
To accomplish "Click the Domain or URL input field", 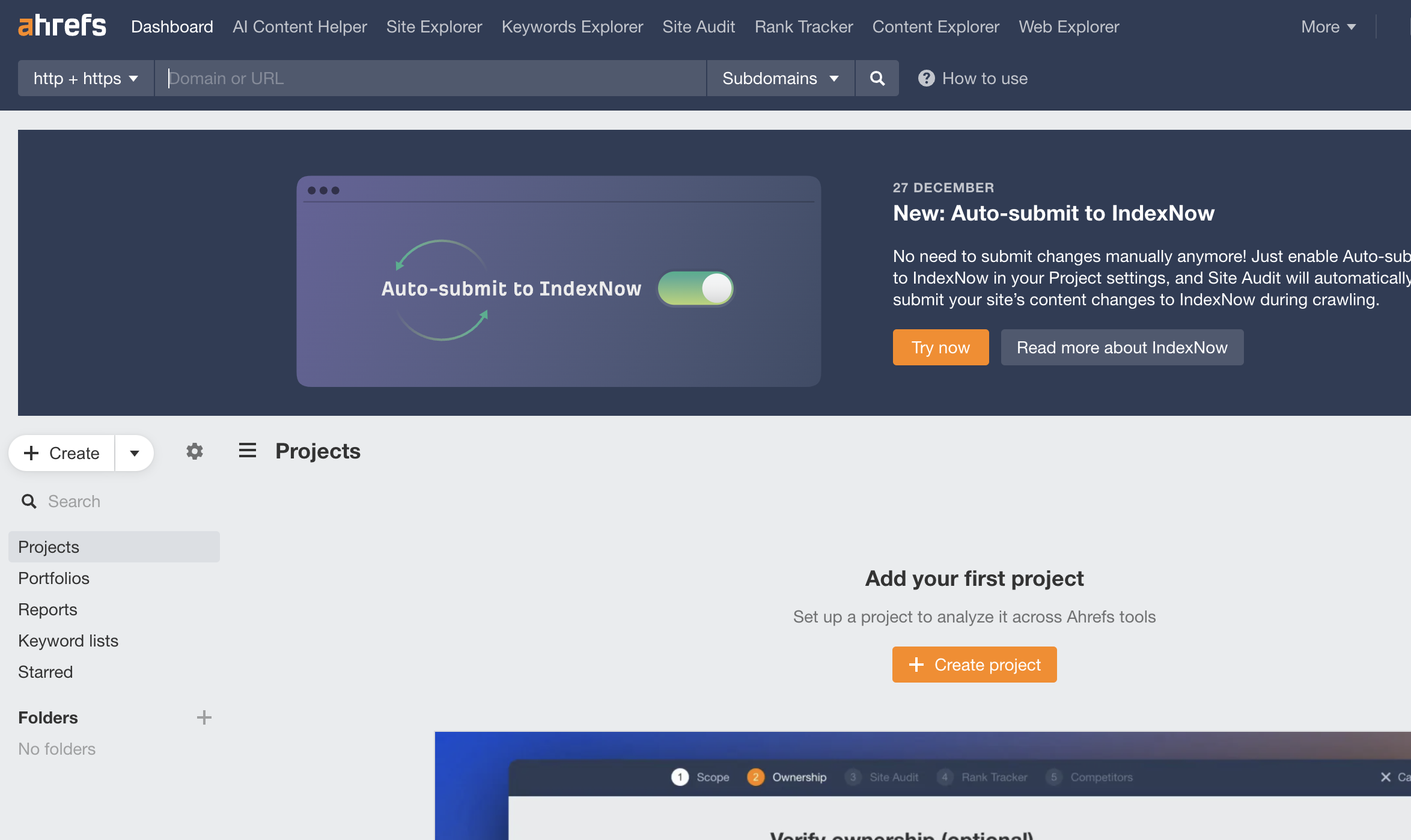I will (x=430, y=78).
